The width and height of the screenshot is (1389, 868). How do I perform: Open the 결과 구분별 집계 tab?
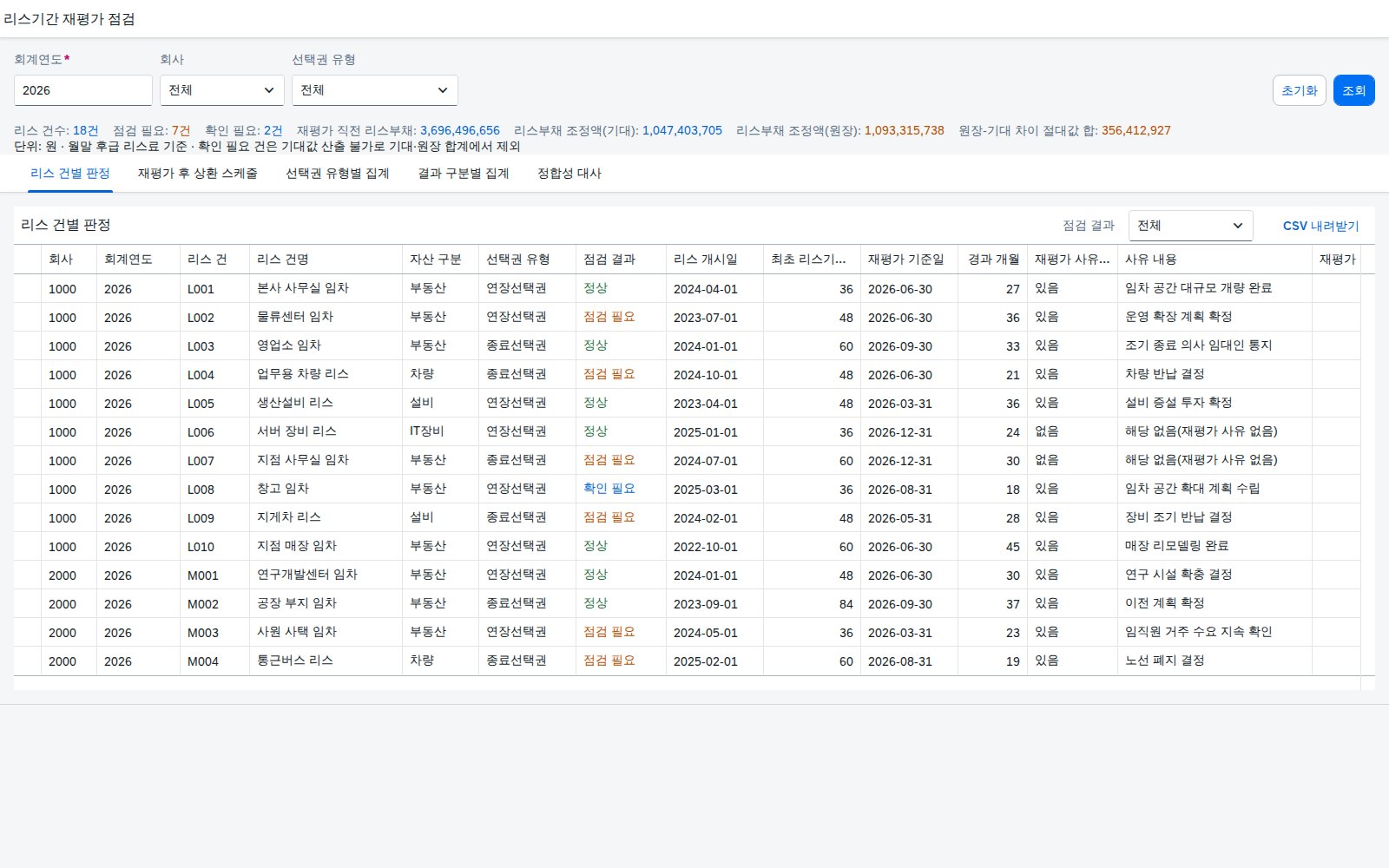click(x=464, y=174)
